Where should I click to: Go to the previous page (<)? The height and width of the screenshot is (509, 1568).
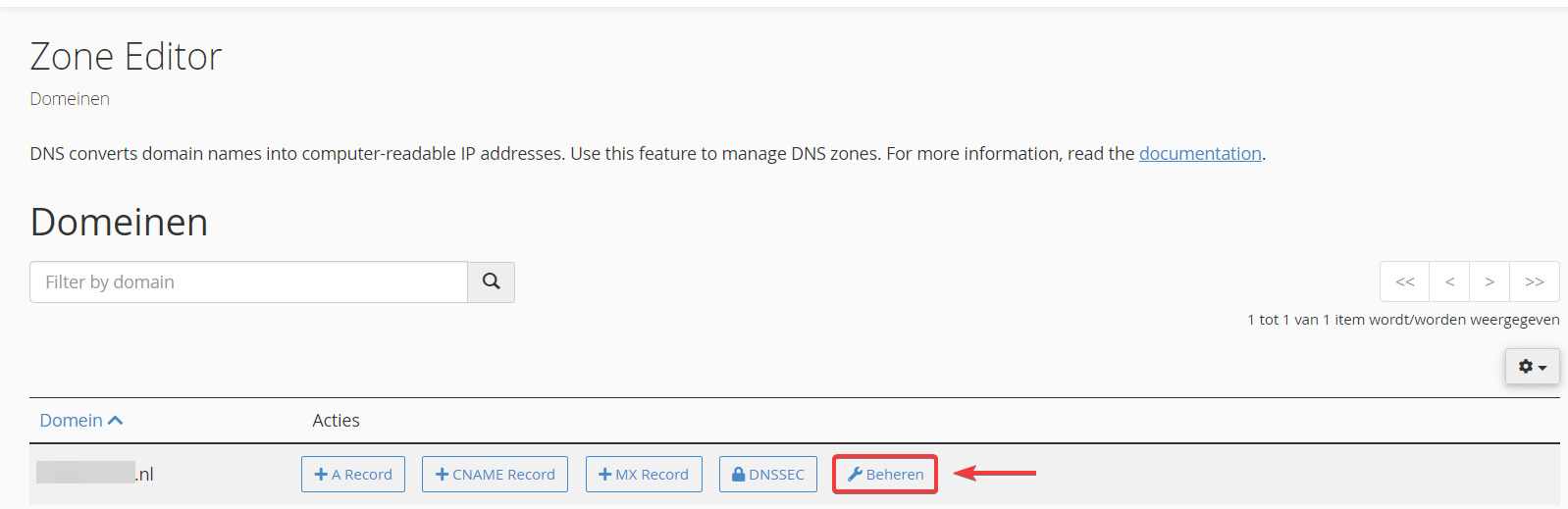(1449, 281)
